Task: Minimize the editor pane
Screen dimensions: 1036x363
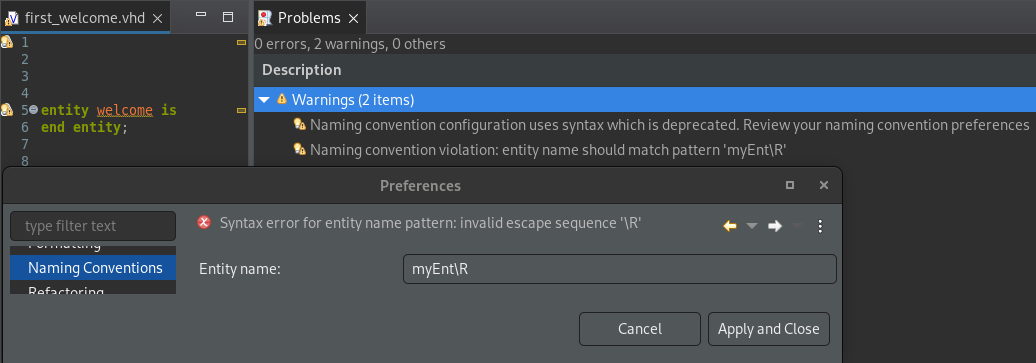Action: [202, 16]
